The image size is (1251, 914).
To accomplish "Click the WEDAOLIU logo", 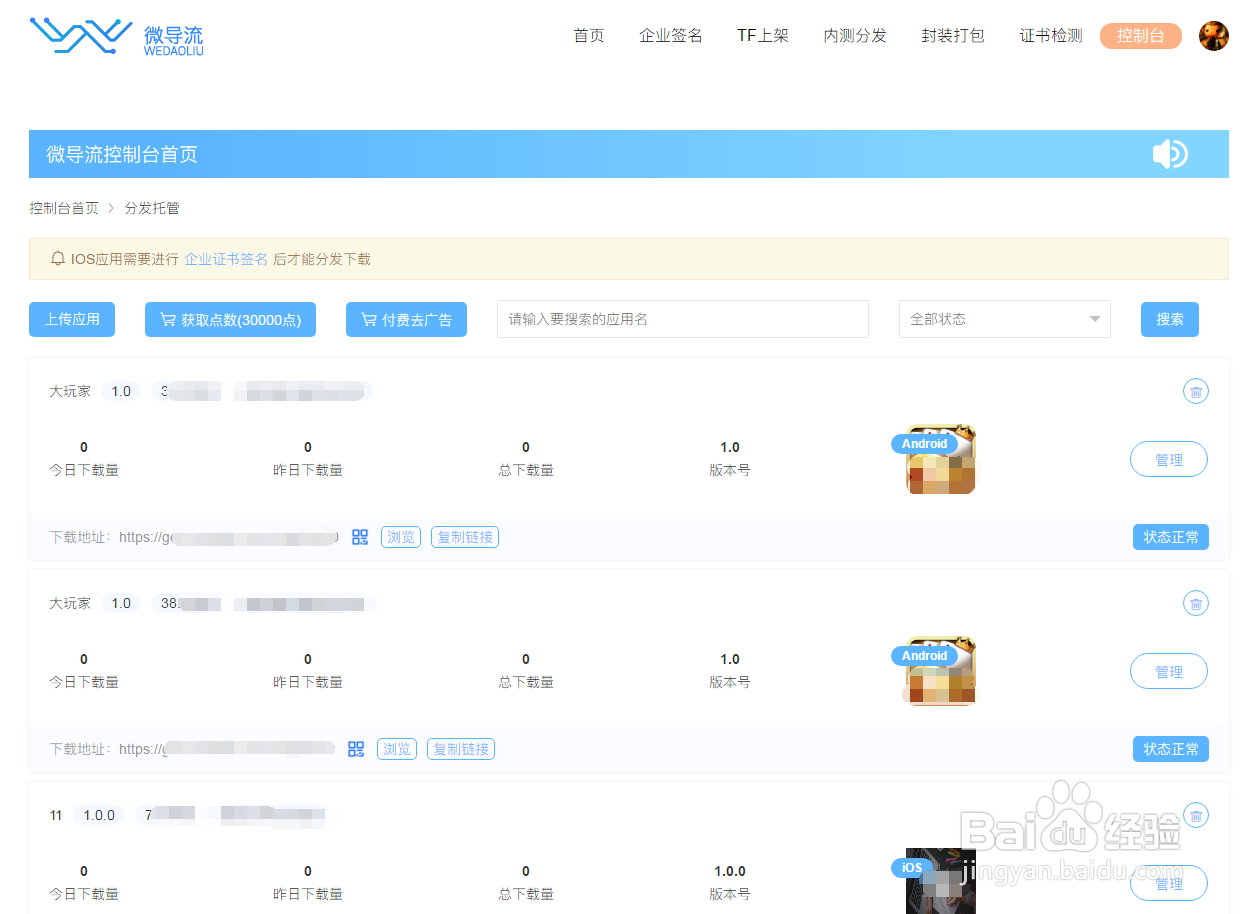I will (x=117, y=36).
